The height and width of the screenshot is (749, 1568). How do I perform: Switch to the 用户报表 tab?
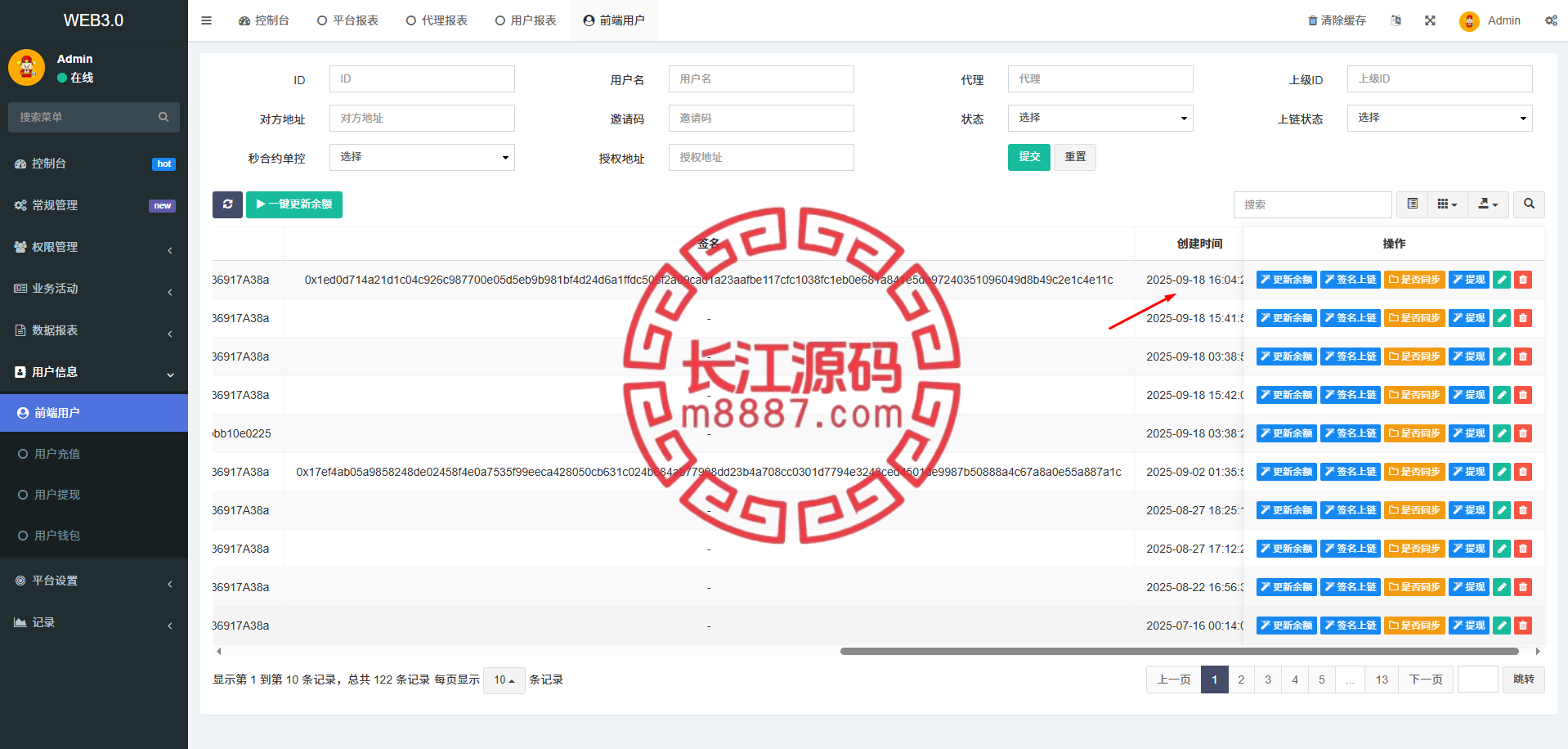pyautogui.click(x=526, y=20)
